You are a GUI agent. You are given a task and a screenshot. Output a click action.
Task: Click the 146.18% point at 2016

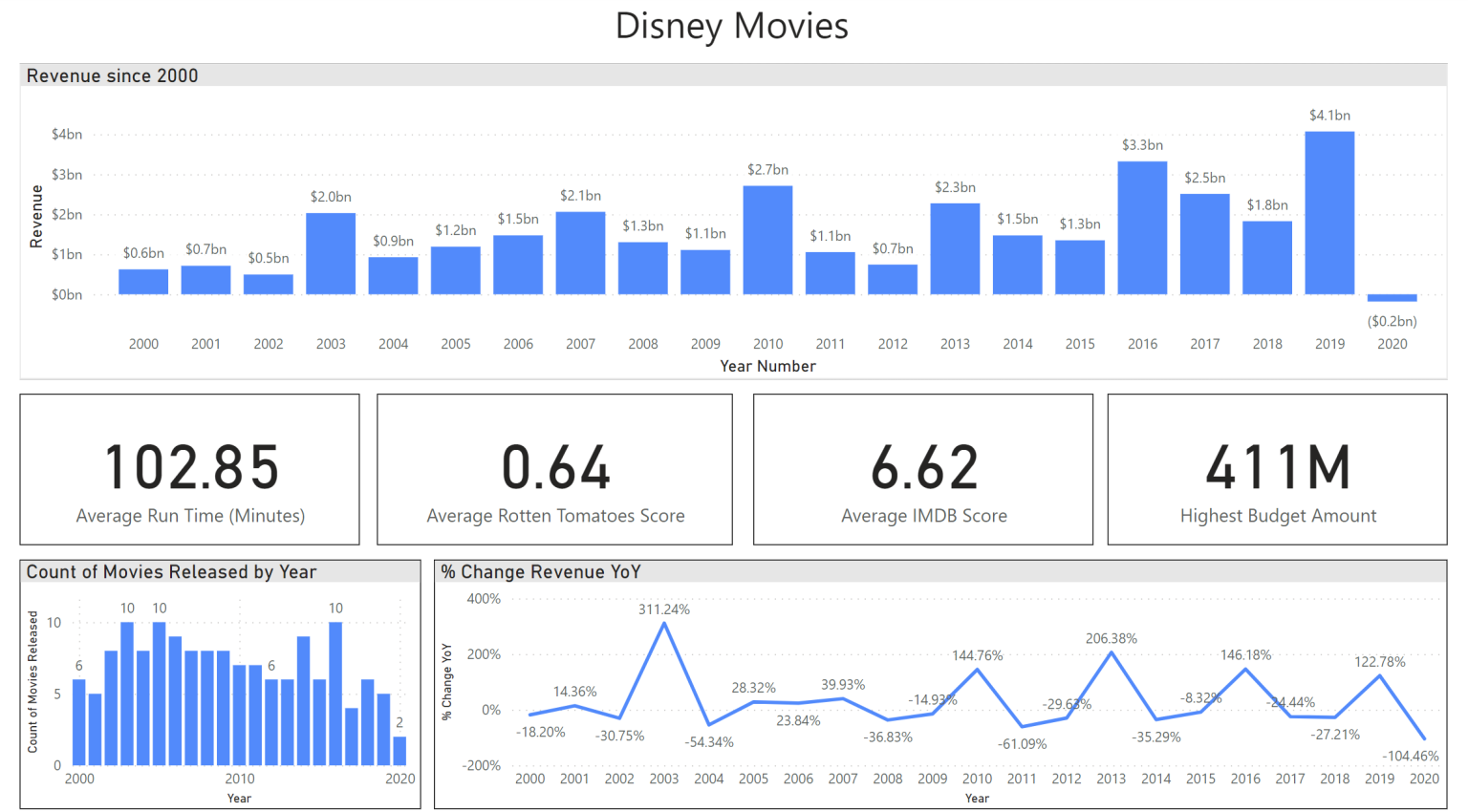click(1245, 670)
